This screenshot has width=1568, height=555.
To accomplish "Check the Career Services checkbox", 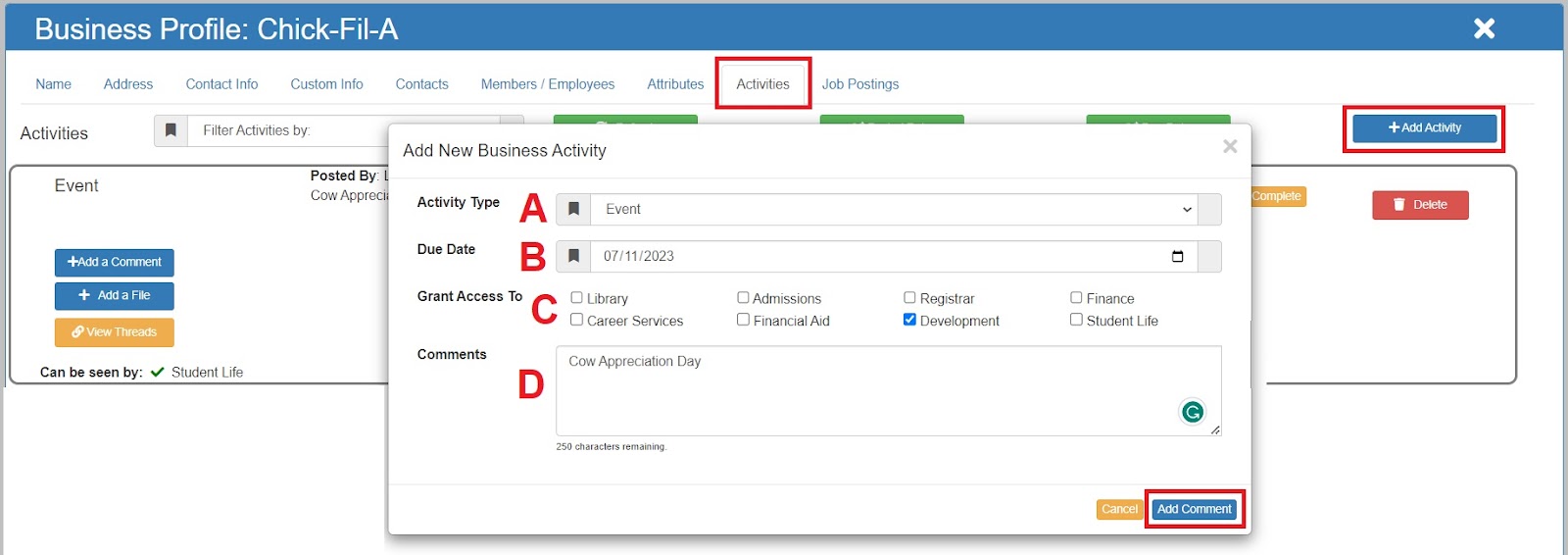I will point(576,320).
